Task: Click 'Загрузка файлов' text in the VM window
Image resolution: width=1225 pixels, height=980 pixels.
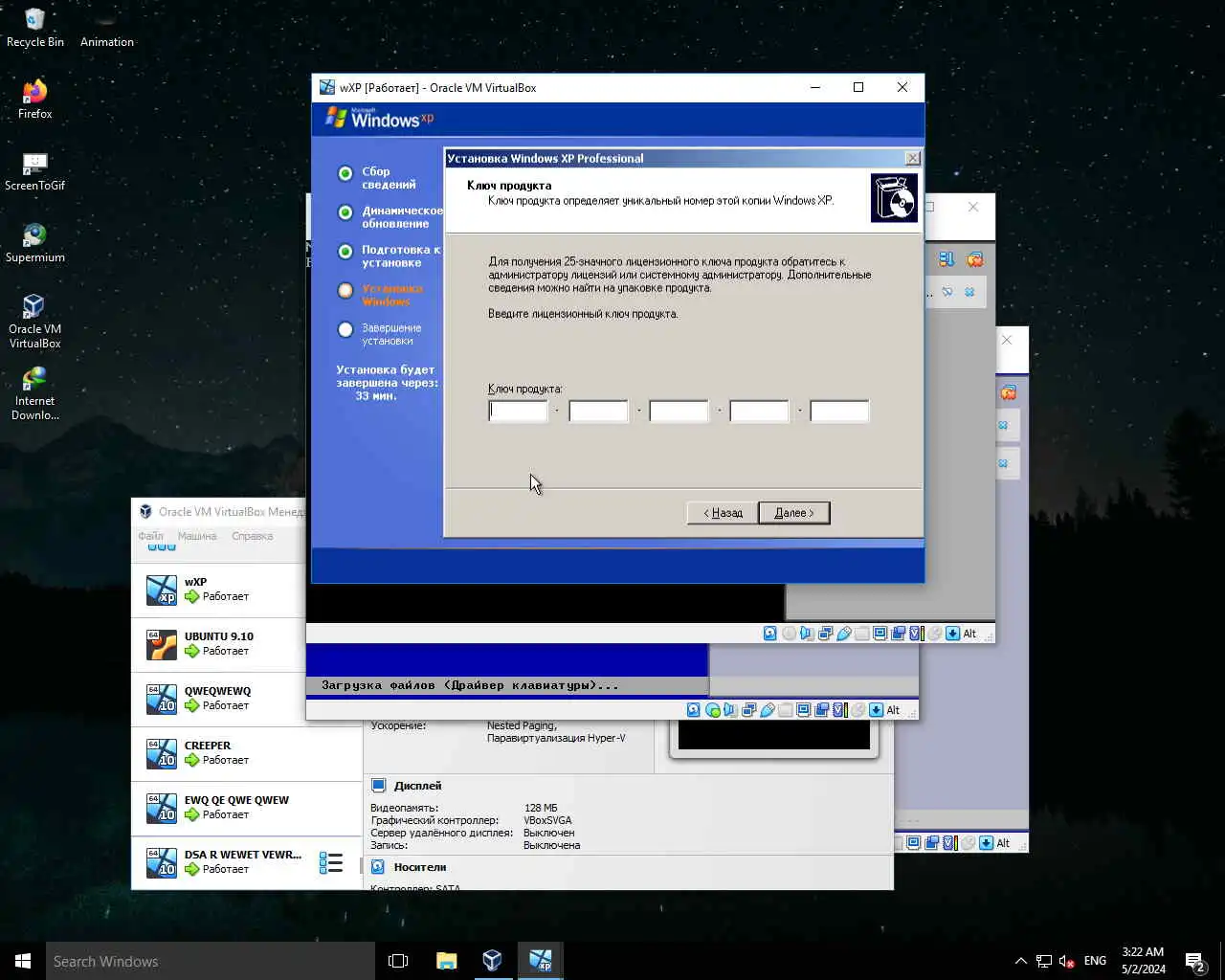Action: [x=380, y=685]
